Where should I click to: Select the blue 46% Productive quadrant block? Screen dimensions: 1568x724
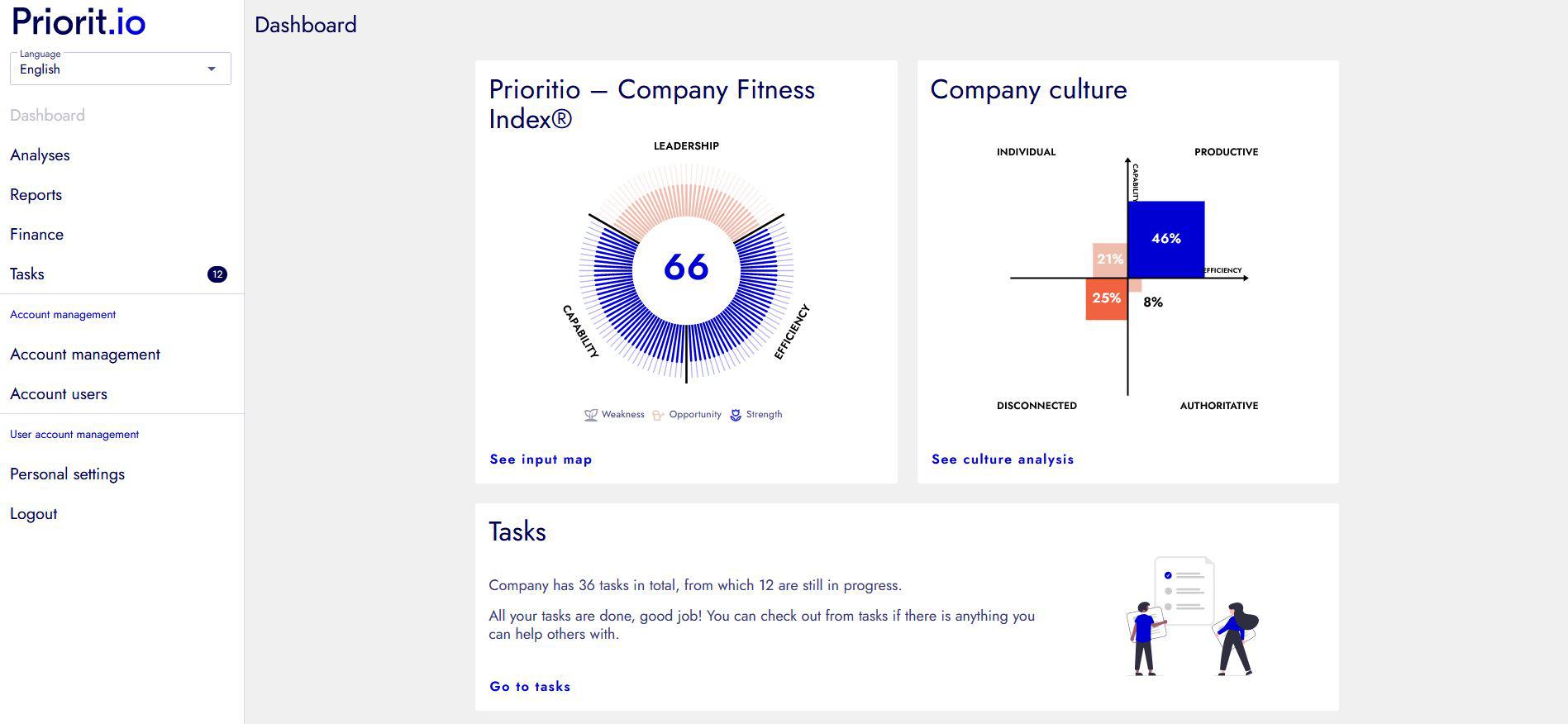(x=1165, y=238)
